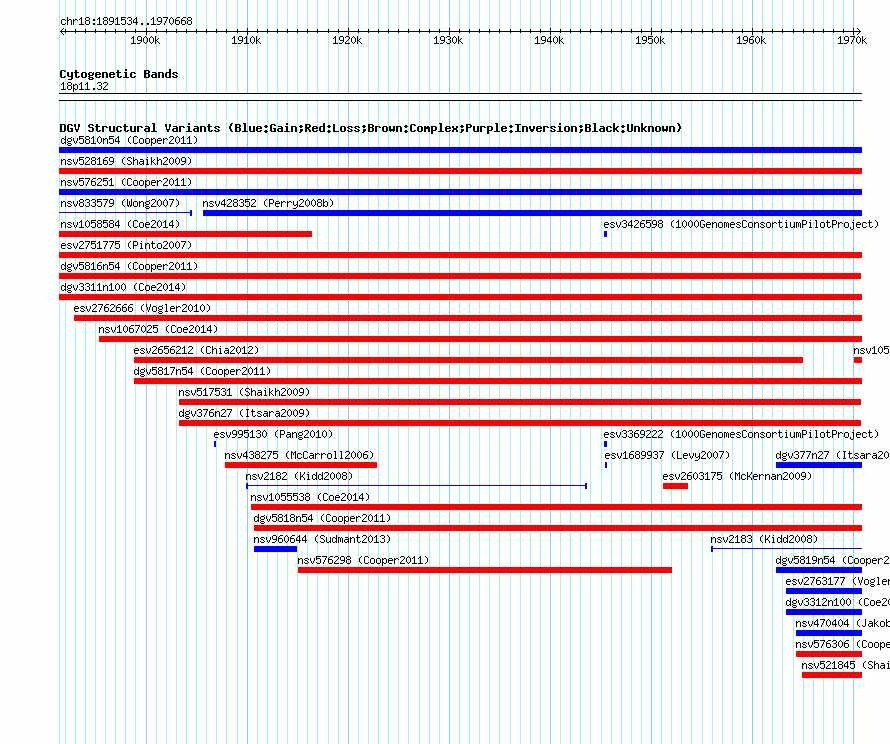Open dgv5817n54 (Cooper2011) variant label
Screen dimensions: 890x744
coord(202,371)
